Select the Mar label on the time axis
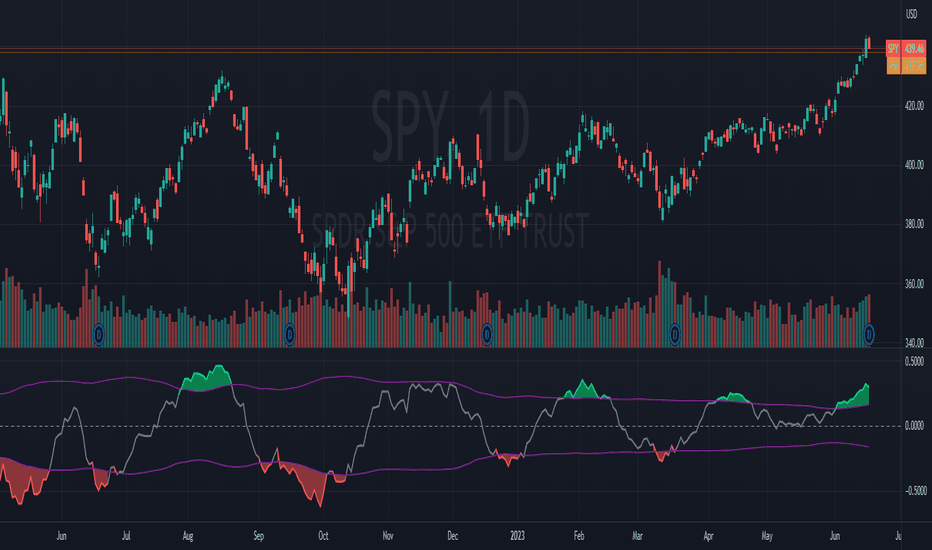This screenshot has width=932, height=550. pos(637,536)
